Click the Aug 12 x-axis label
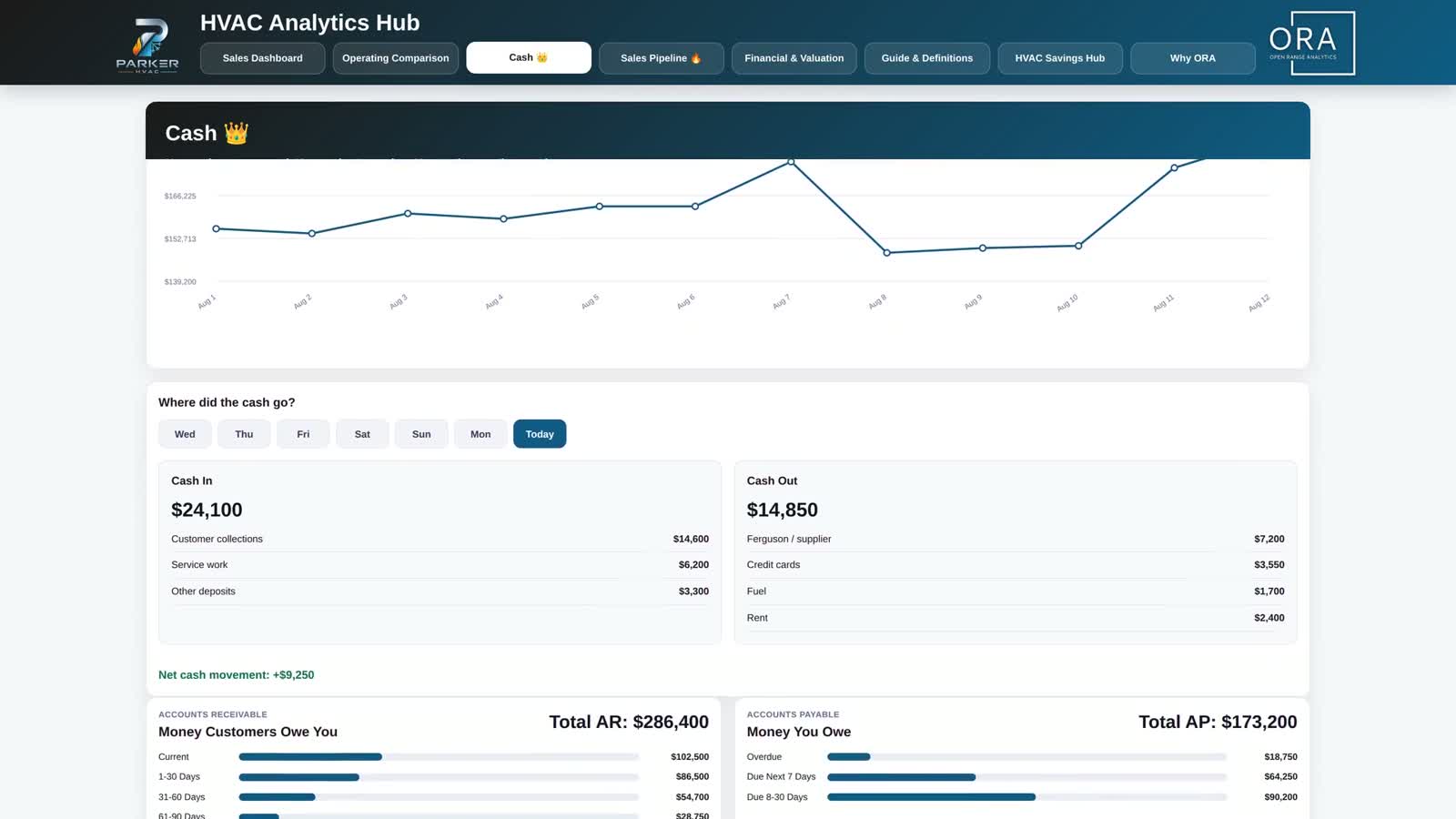The width and height of the screenshot is (1456, 819). coord(1259,303)
